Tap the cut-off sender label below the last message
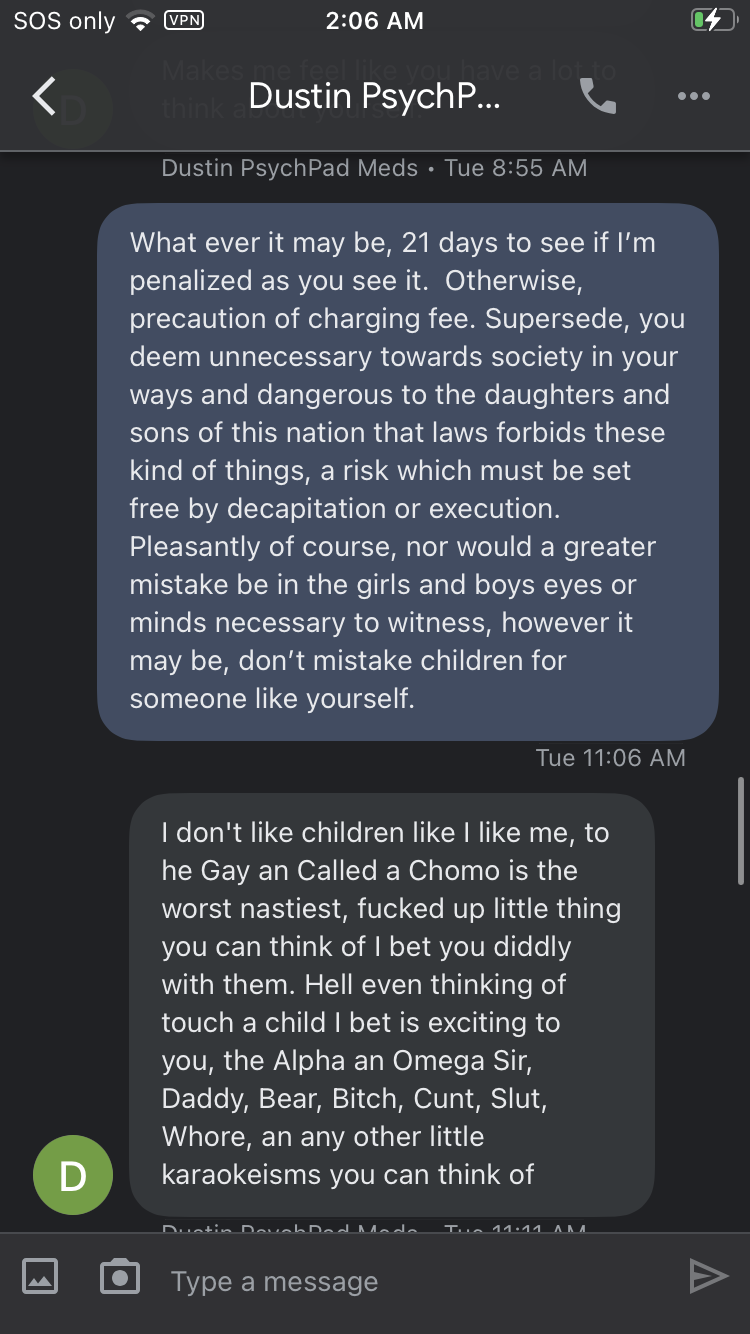Viewport: 750px width, 1334px height. click(374, 1227)
